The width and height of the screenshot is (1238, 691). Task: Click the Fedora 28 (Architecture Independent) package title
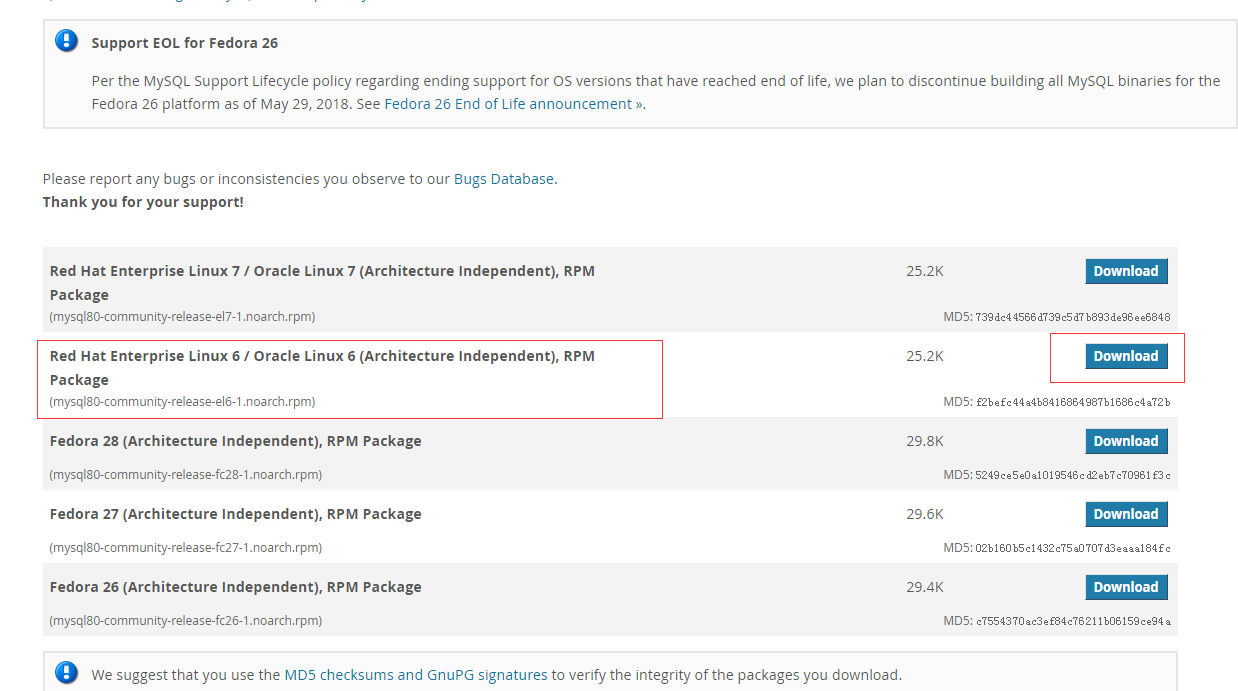236,441
